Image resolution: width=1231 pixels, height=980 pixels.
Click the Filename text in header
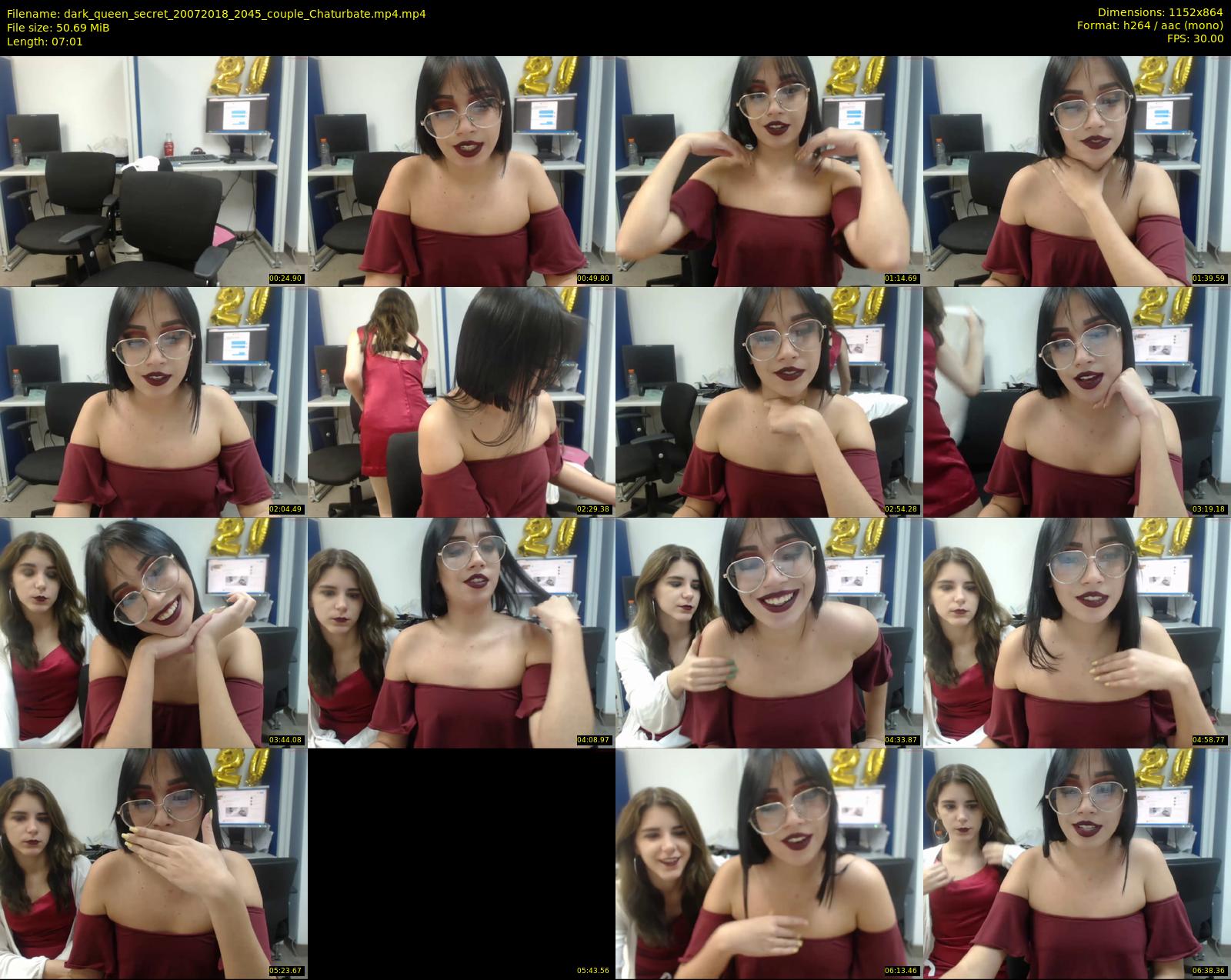216,14
